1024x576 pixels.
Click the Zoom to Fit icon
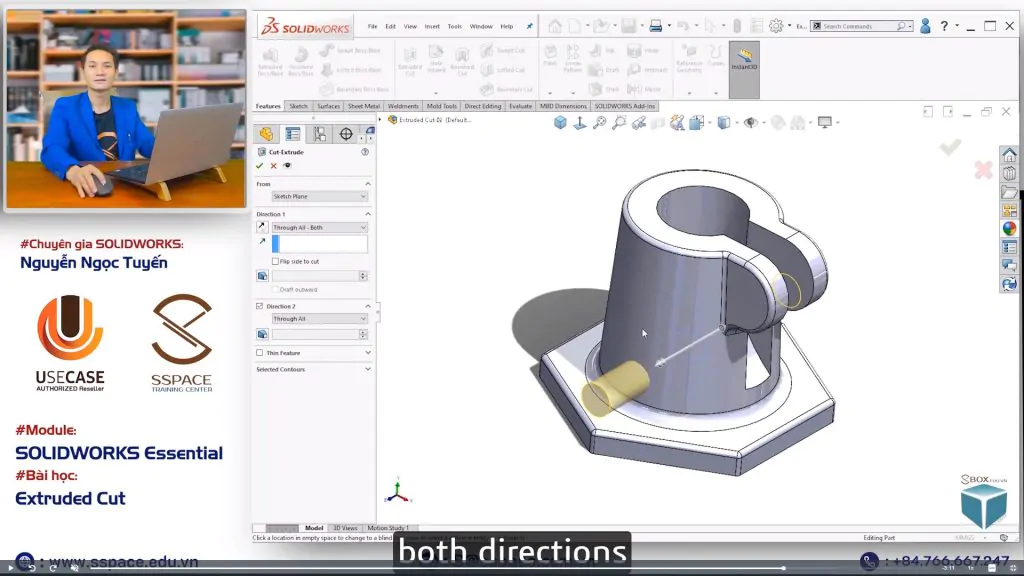pyautogui.click(x=599, y=122)
